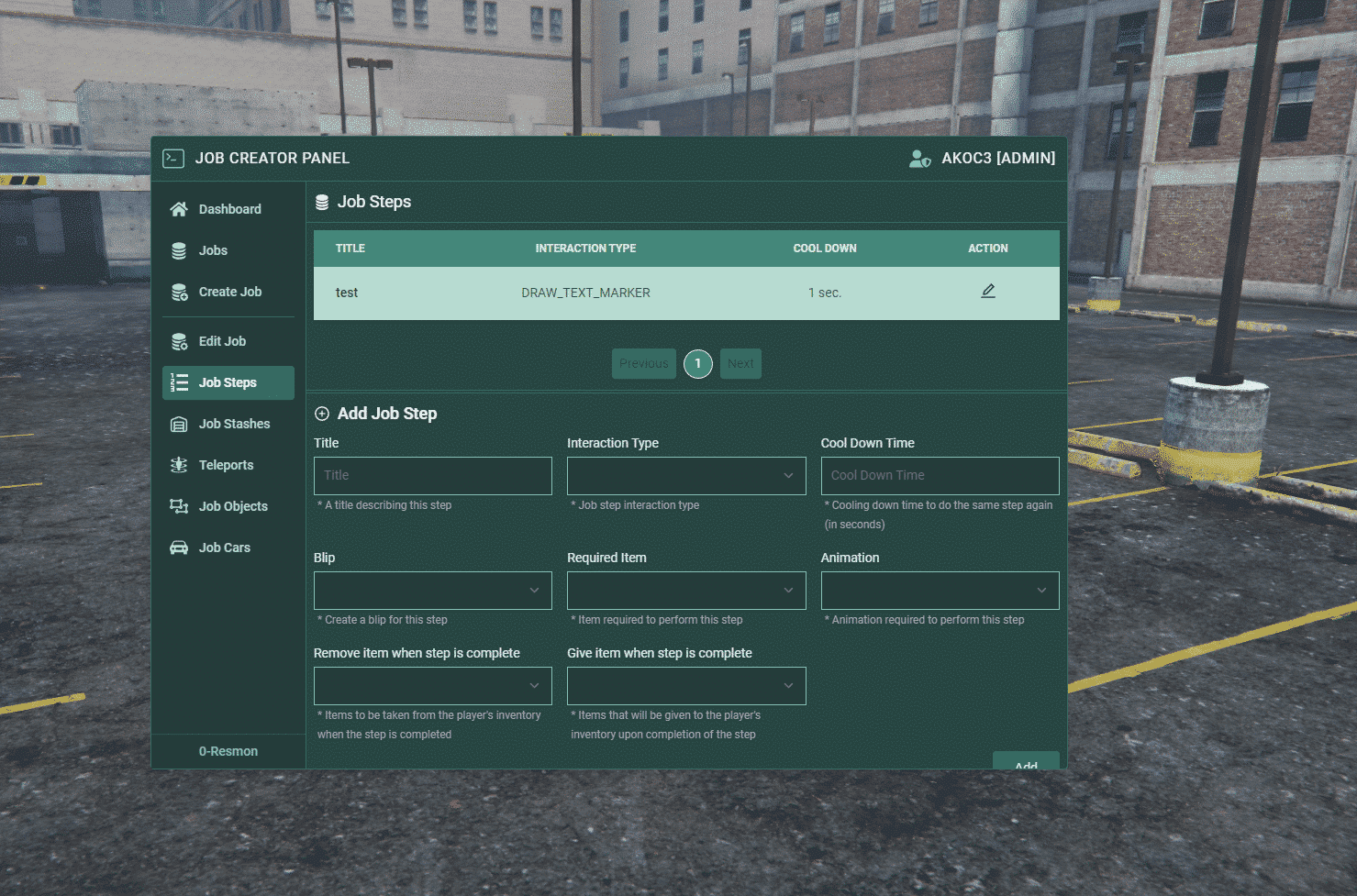Select Edit Job in sidebar

tap(228, 341)
